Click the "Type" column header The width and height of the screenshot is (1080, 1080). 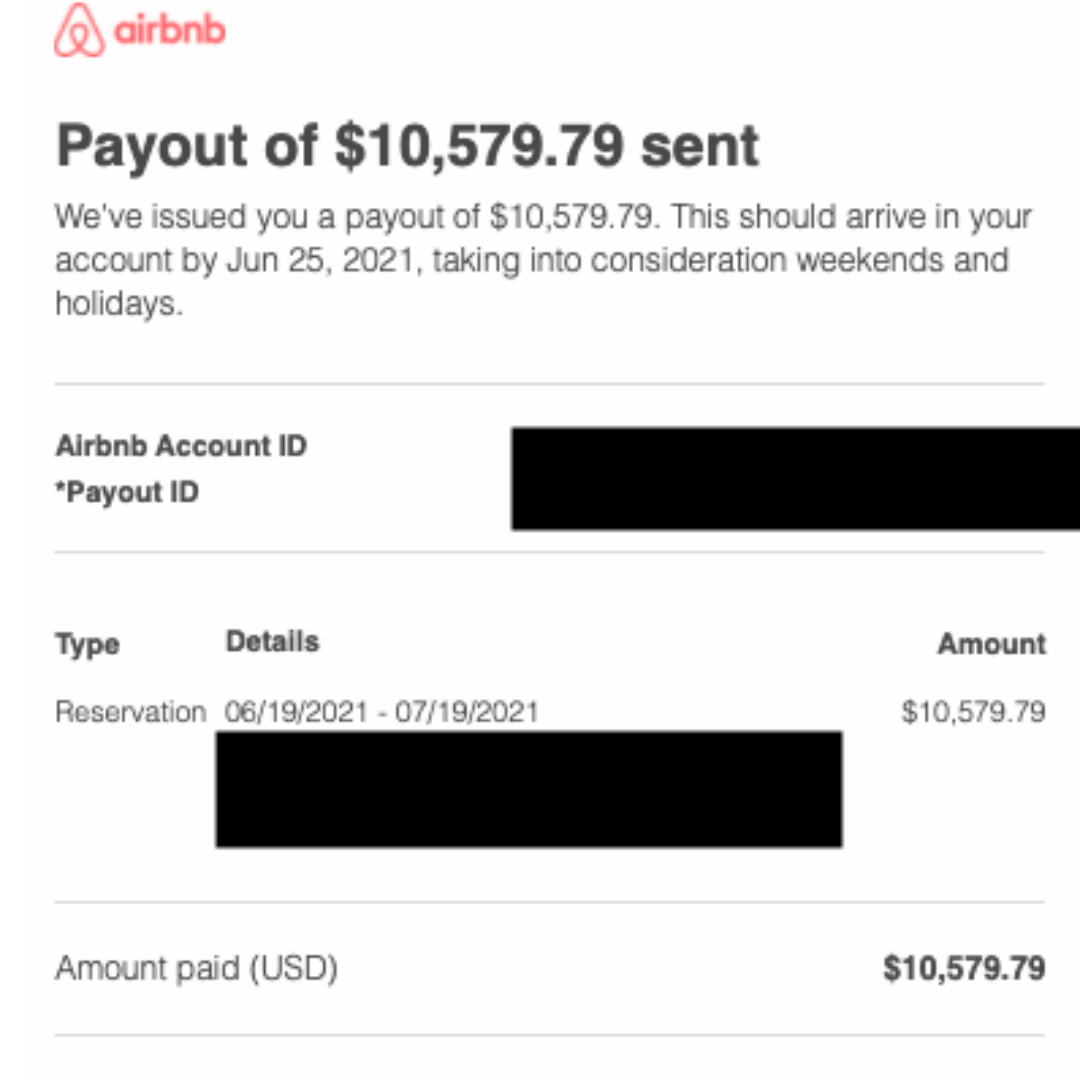click(87, 645)
